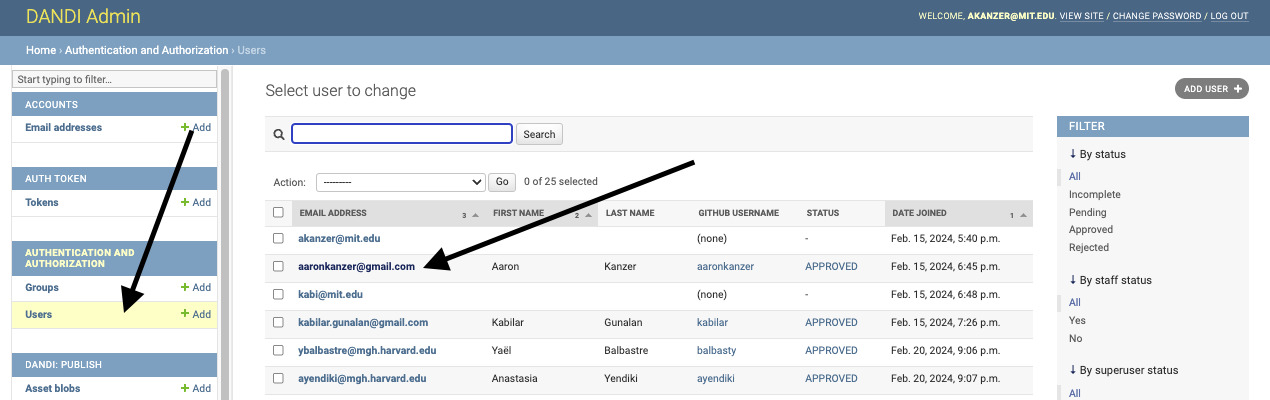Open aaronkanzer@gmail.com user link

pos(356,267)
